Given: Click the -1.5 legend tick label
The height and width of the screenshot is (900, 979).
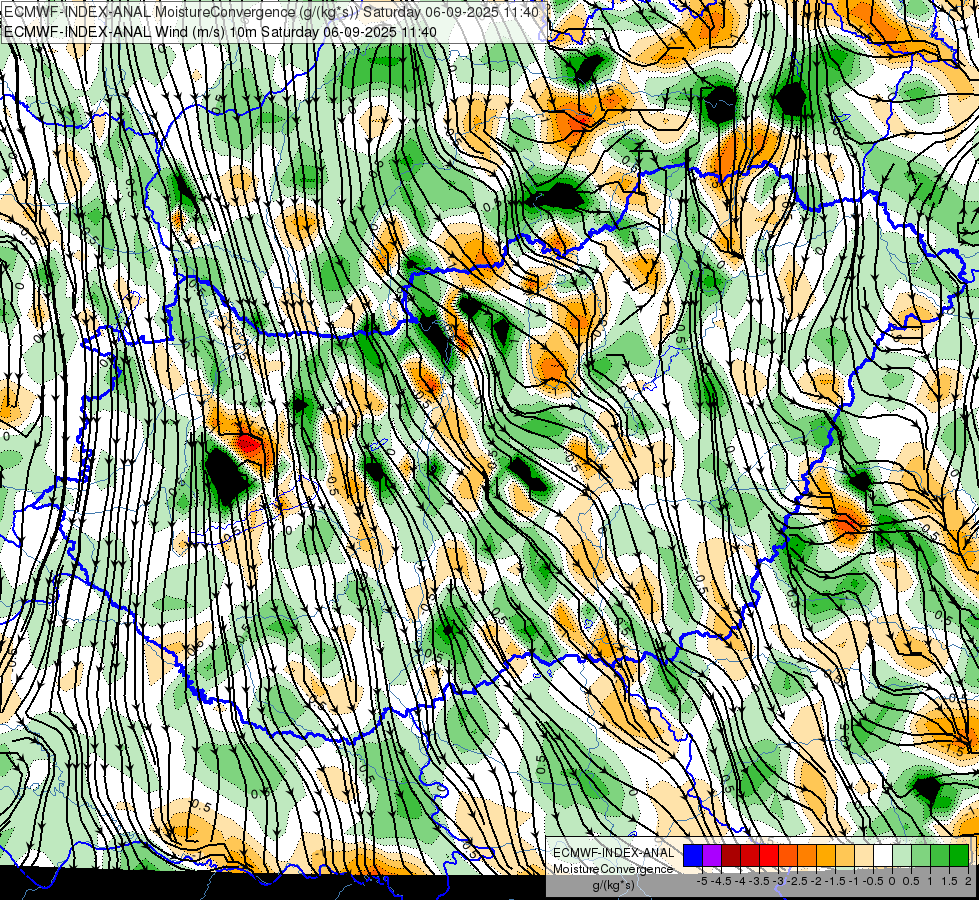Looking at the screenshot, I should (835, 881).
